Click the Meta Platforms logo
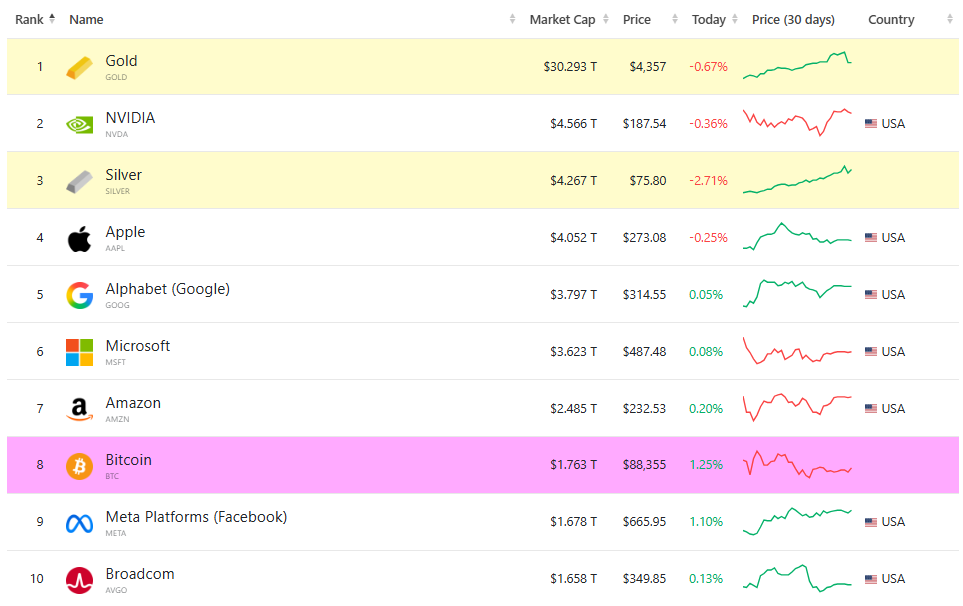 (79, 523)
